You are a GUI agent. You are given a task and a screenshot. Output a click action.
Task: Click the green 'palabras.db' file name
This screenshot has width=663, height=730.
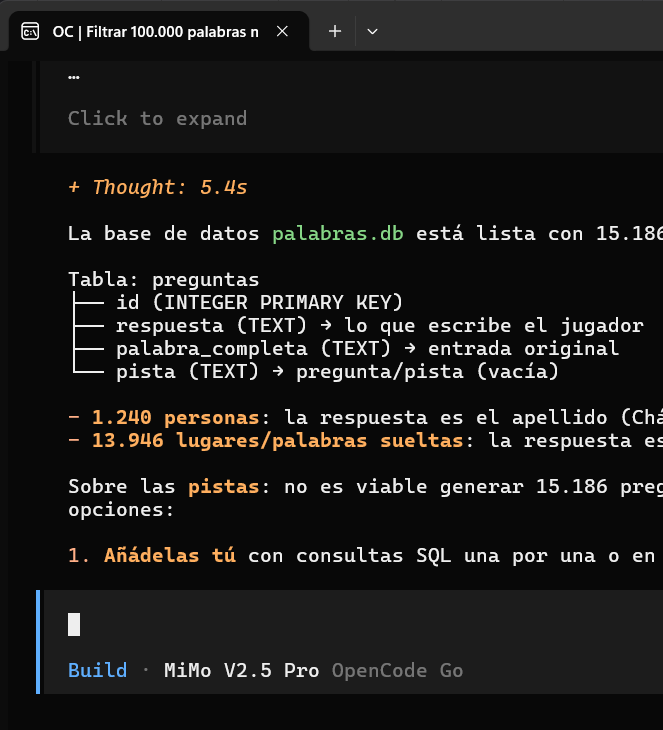338,233
